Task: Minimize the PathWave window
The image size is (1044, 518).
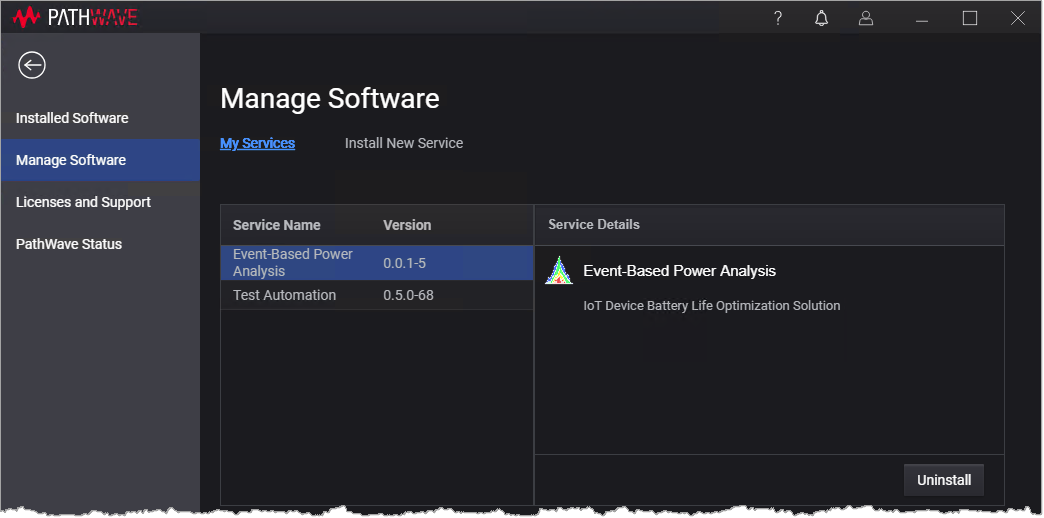Action: point(922,18)
